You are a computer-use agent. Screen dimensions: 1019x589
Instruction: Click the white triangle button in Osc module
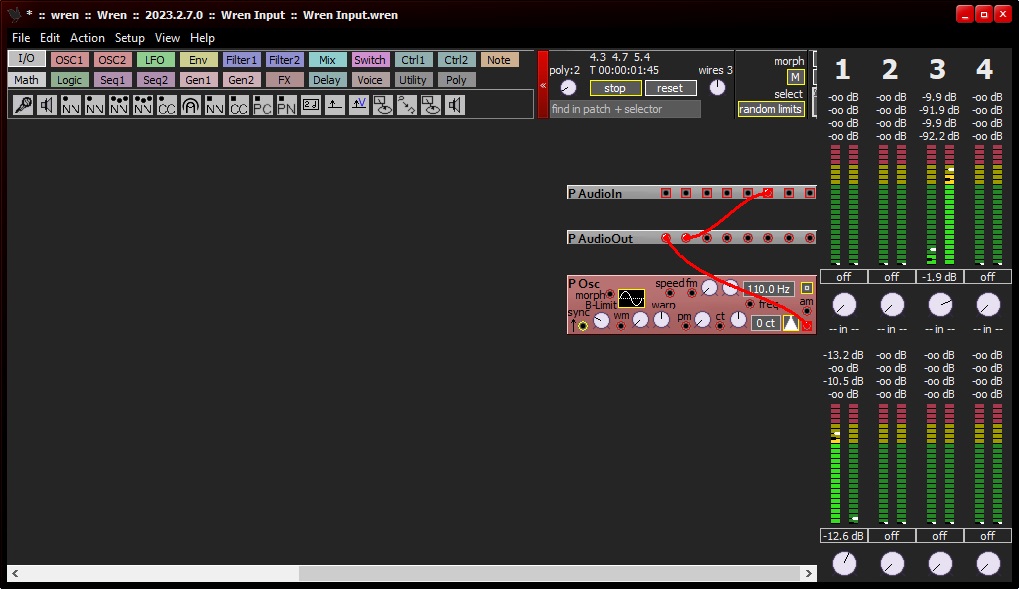pyautogui.click(x=791, y=323)
